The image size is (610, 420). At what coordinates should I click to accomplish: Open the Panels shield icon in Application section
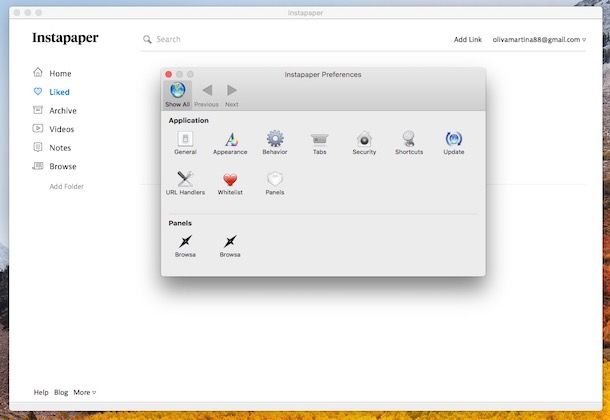275,183
